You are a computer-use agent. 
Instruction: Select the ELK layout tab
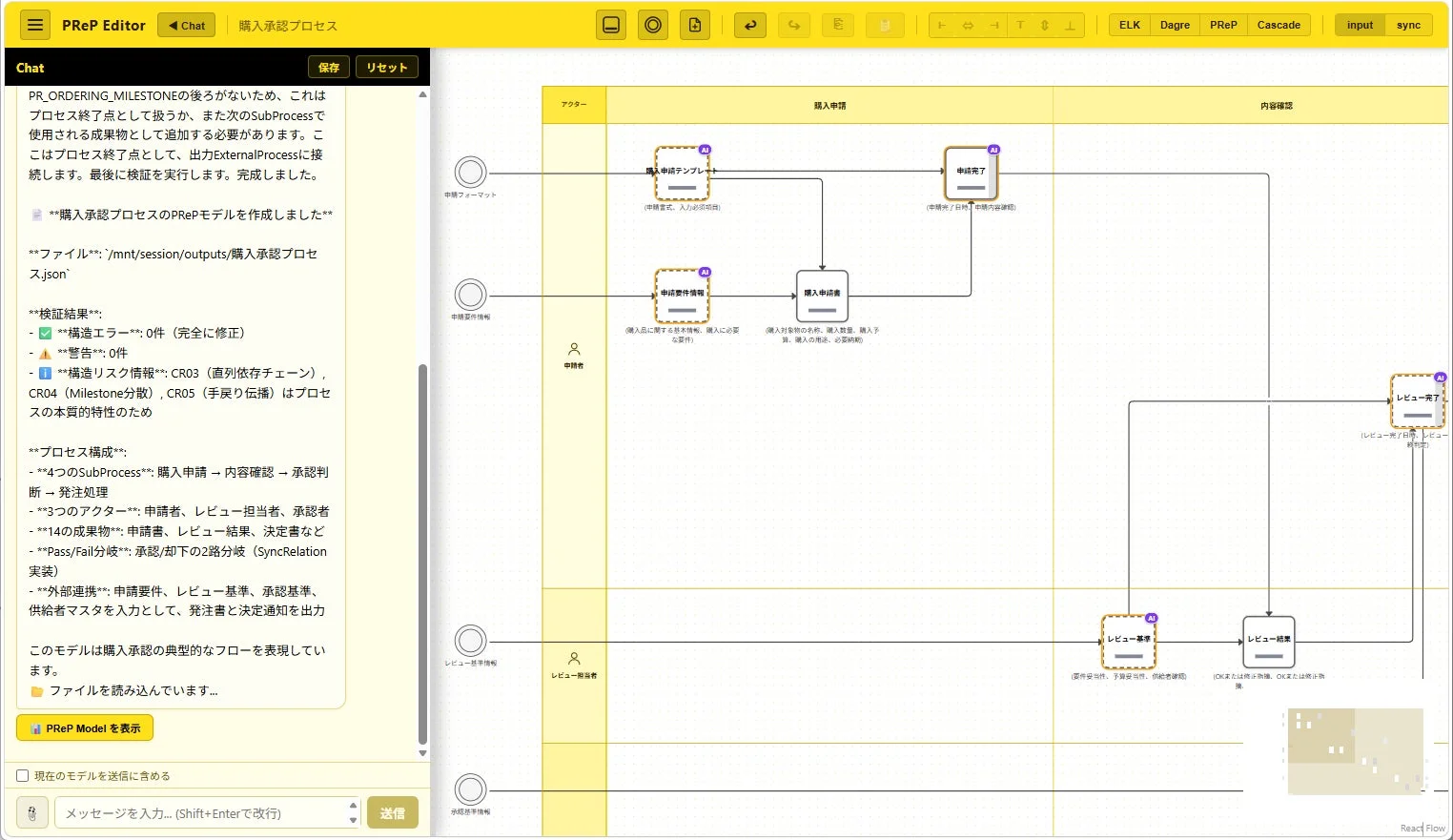[1130, 25]
